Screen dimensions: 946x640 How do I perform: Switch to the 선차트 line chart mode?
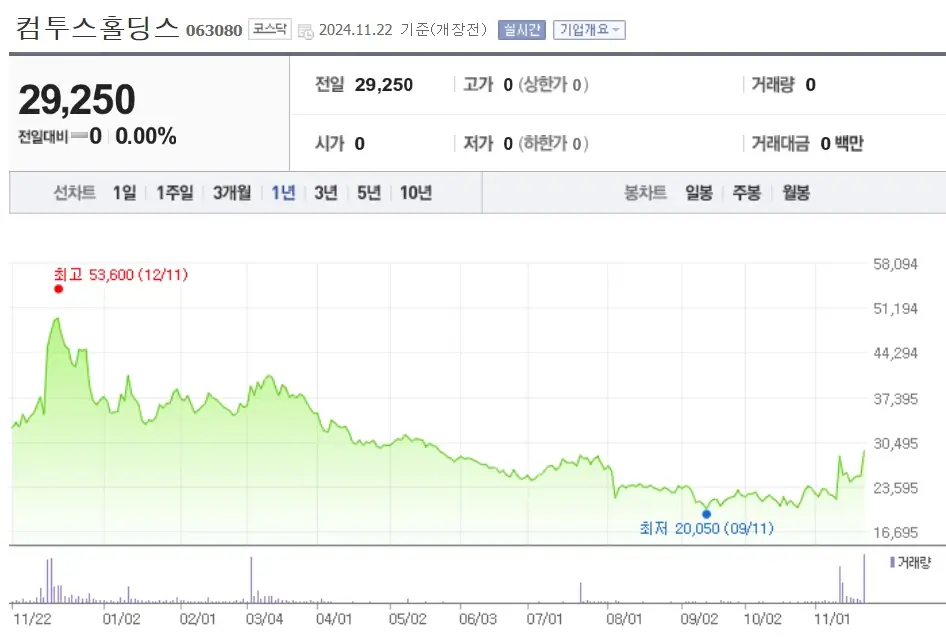73,193
